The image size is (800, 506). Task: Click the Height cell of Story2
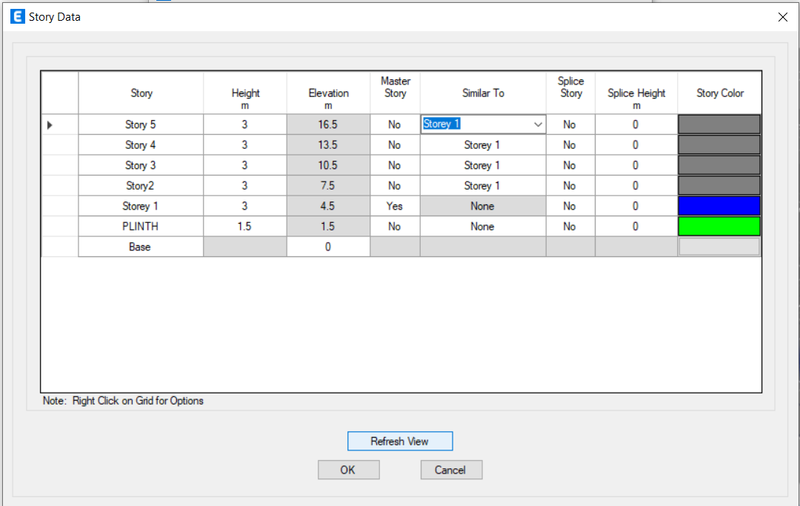click(245, 186)
